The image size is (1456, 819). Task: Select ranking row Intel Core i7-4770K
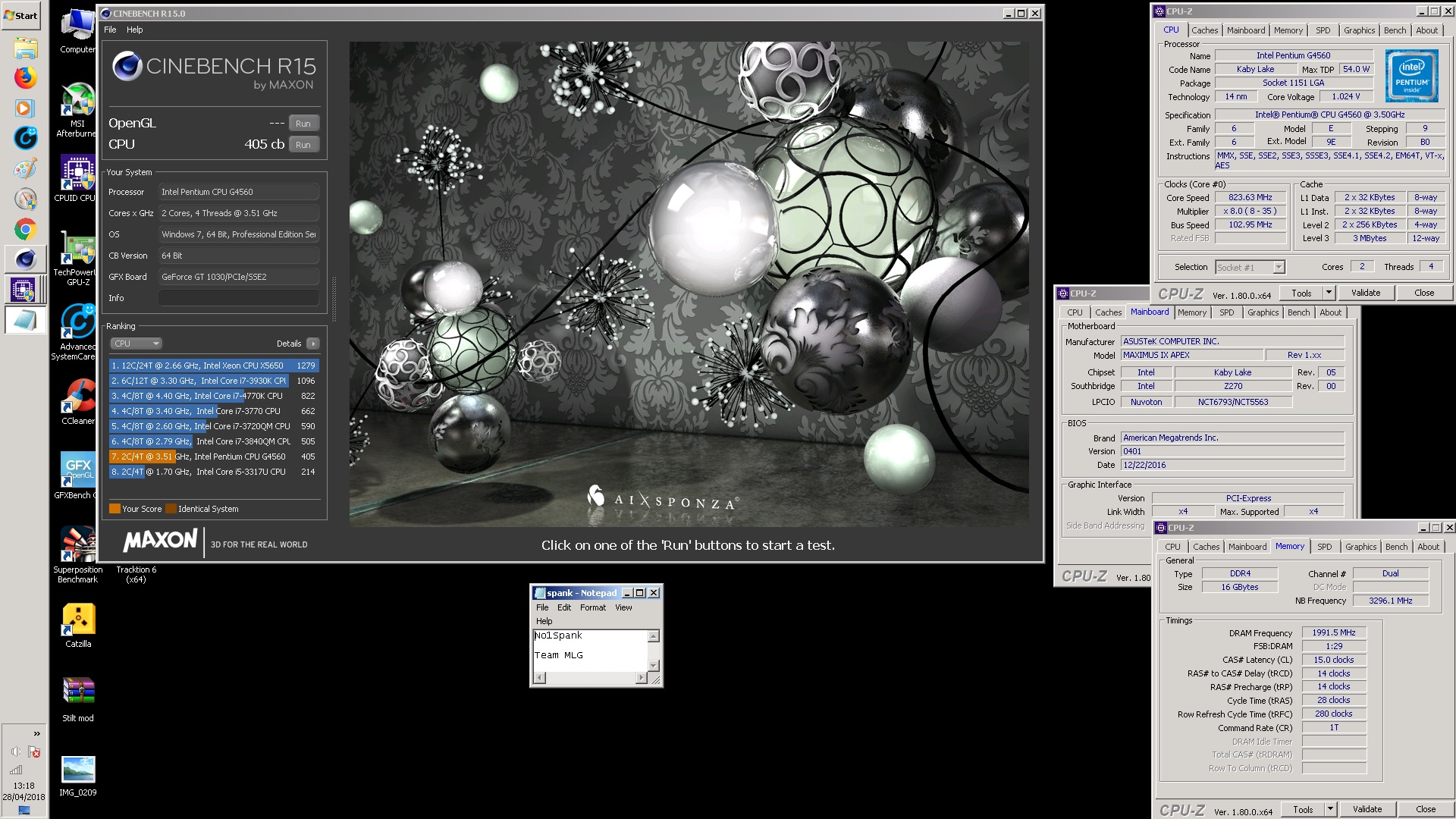(x=214, y=396)
